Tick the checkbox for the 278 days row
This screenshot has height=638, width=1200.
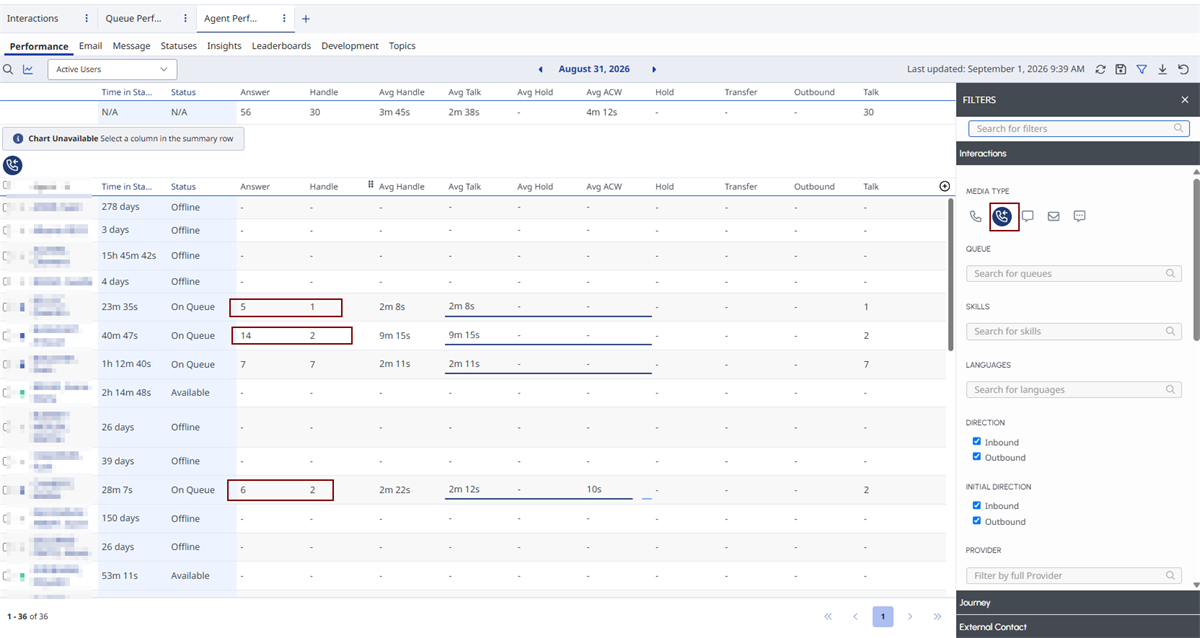(6, 207)
